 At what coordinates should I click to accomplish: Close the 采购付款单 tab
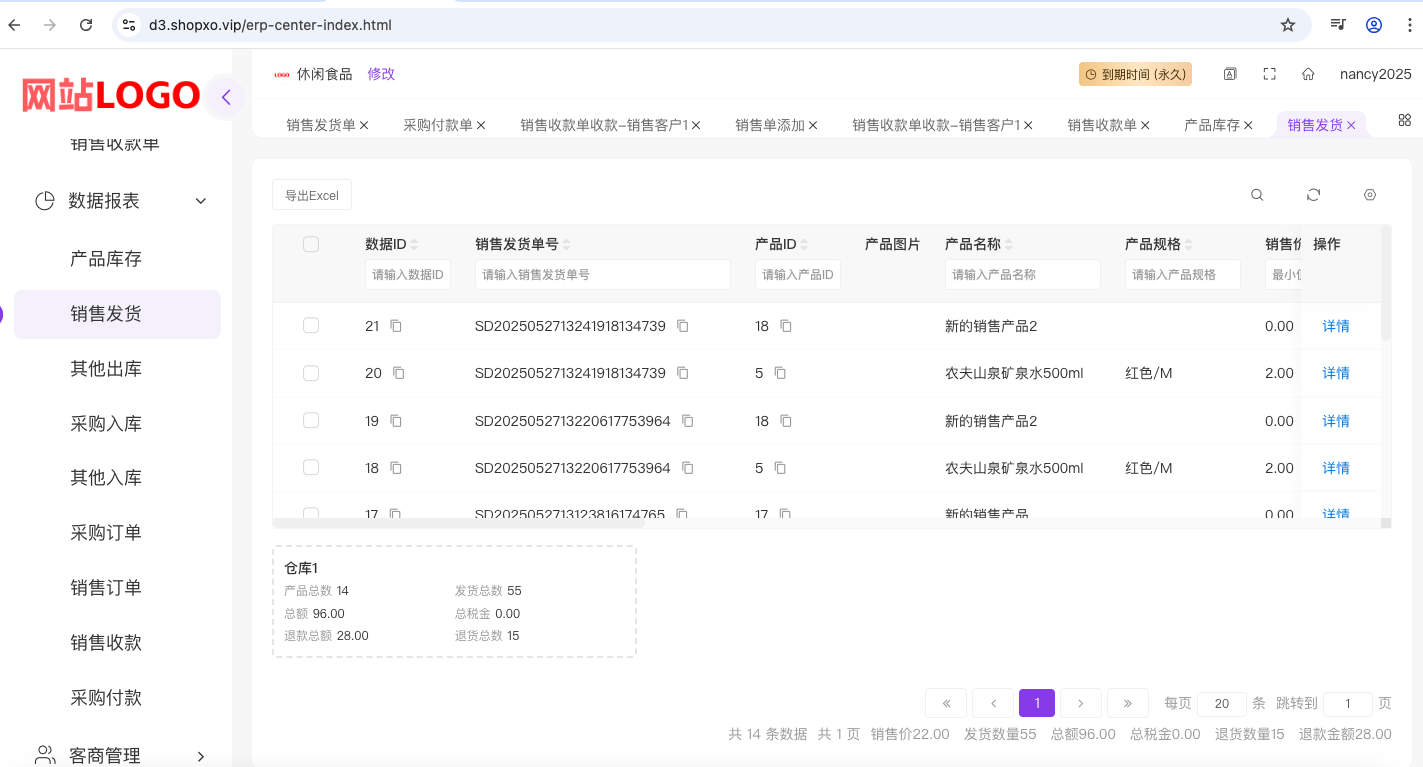(481, 125)
